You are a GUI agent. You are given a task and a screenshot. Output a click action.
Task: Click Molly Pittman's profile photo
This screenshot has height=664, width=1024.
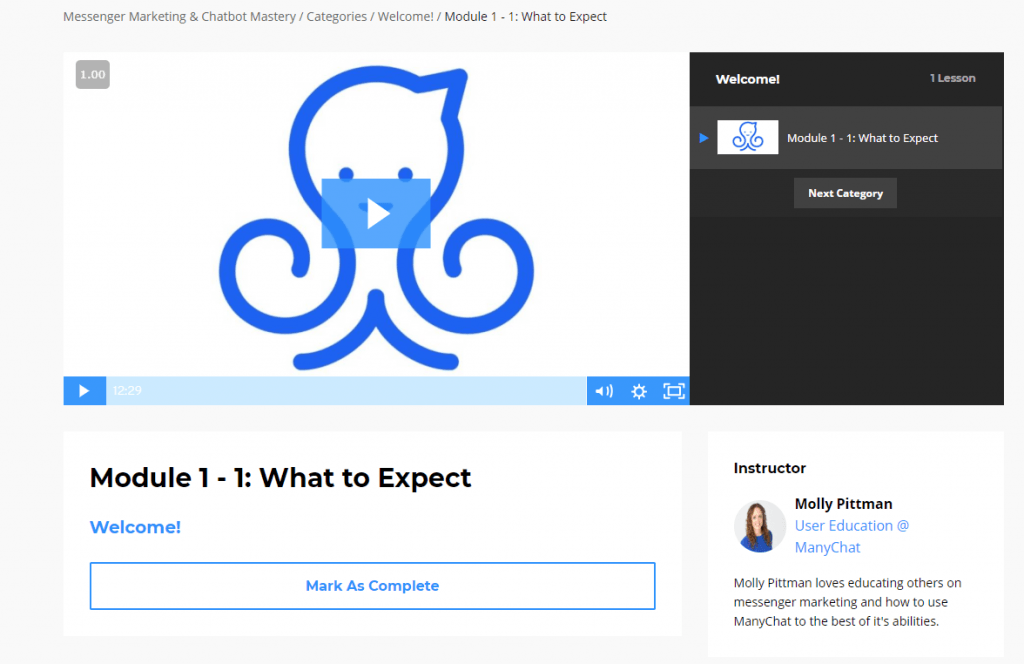(760, 526)
